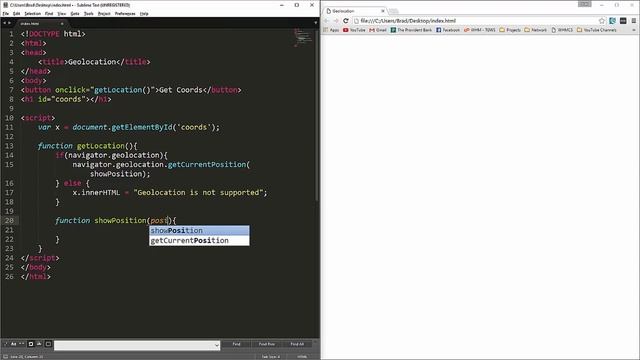Click the previous tab arrow in Sublime

coord(4,23)
